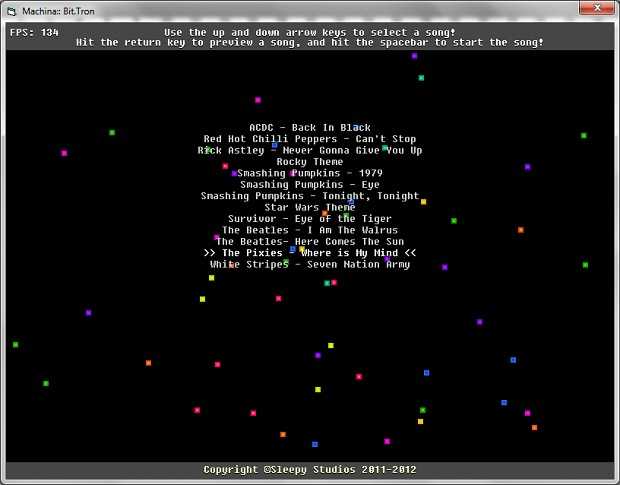This screenshot has height=485, width=620.
Task: Click the Machina Bit.Tron title bar icon
Action: tap(12, 10)
